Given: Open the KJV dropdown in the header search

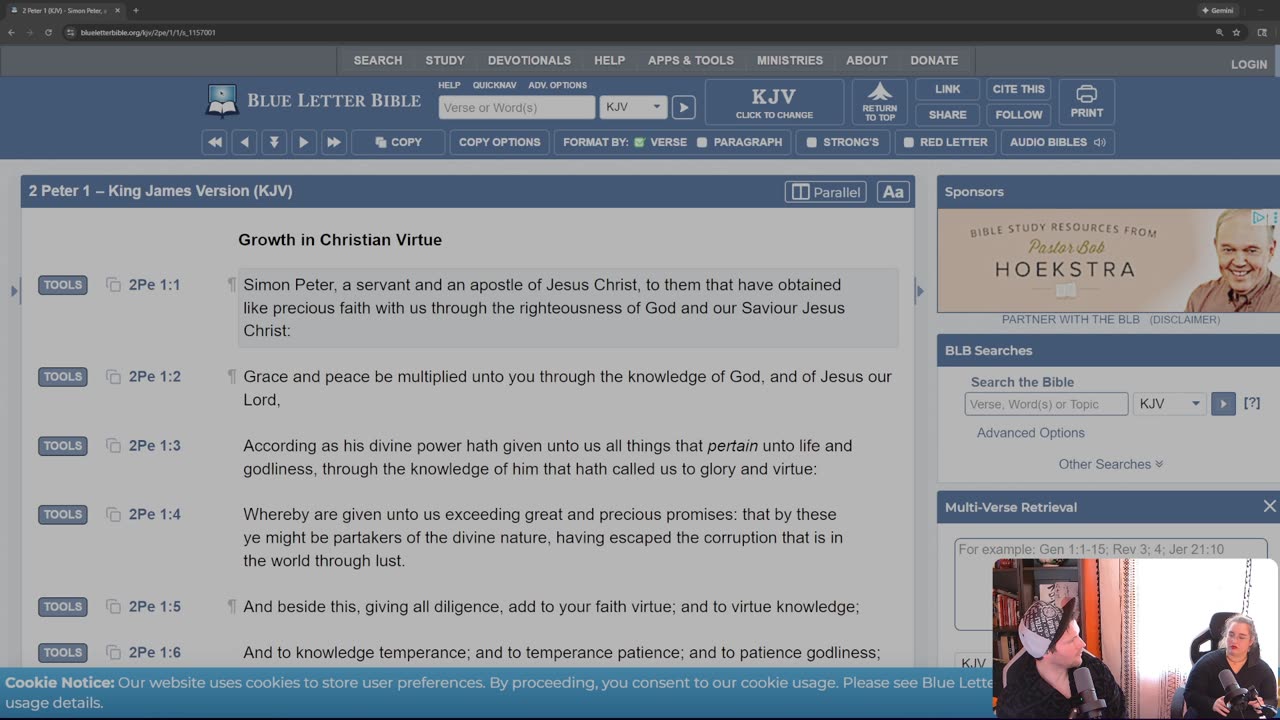Looking at the screenshot, I should coord(633,107).
